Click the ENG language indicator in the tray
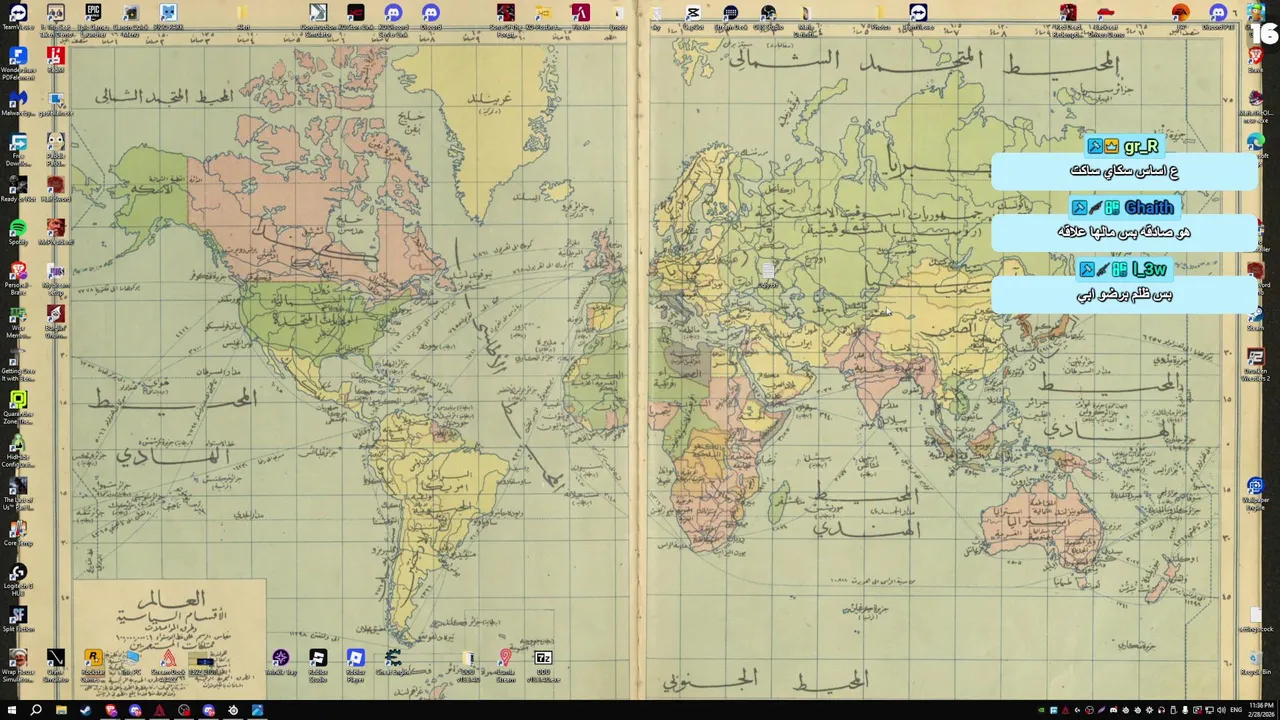Screen dimensions: 1280x720 pyautogui.click(x=1236, y=710)
